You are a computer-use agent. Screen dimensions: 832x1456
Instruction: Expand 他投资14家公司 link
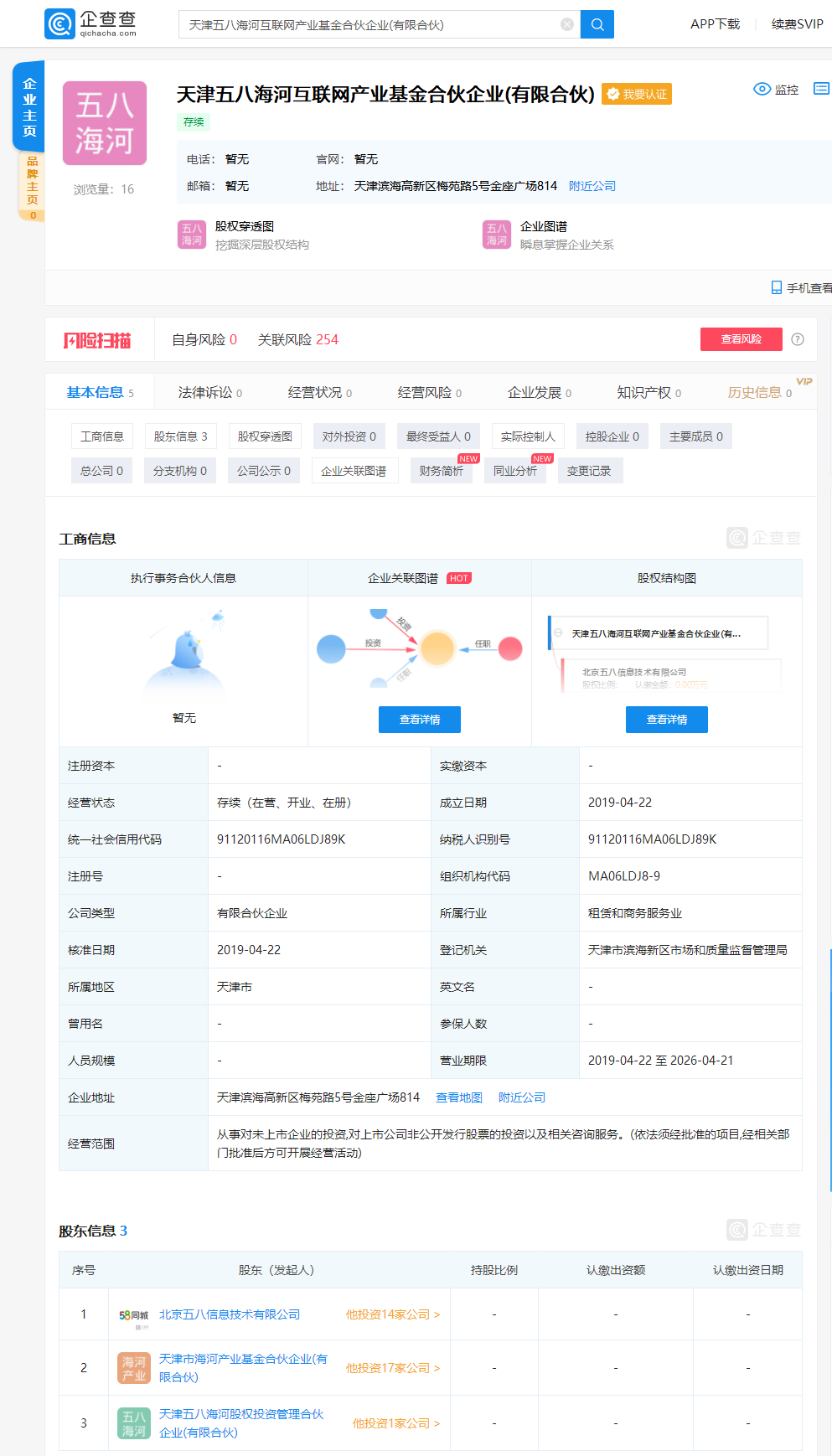pos(393,1314)
